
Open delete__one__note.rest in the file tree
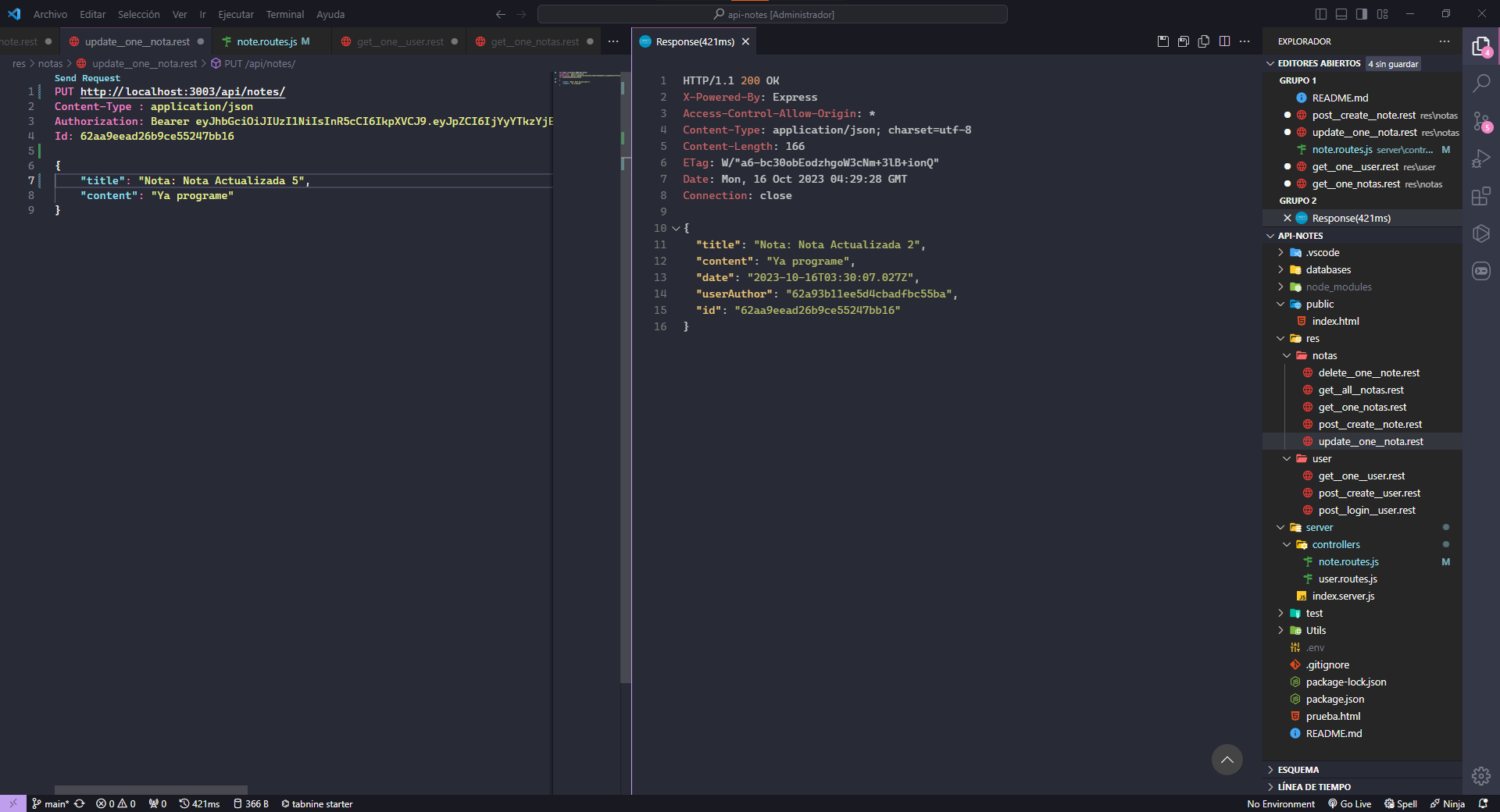pos(1369,373)
